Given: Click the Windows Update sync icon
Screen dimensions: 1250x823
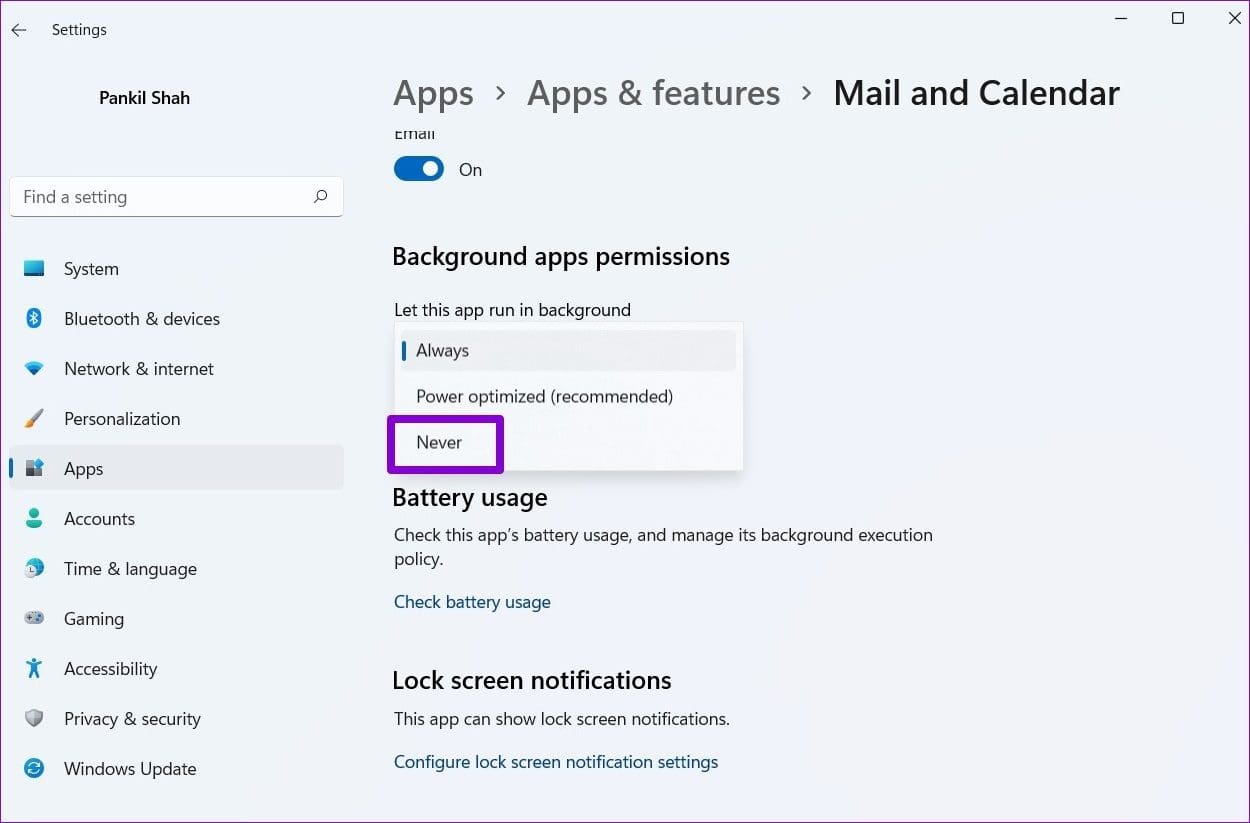Looking at the screenshot, I should tap(34, 769).
